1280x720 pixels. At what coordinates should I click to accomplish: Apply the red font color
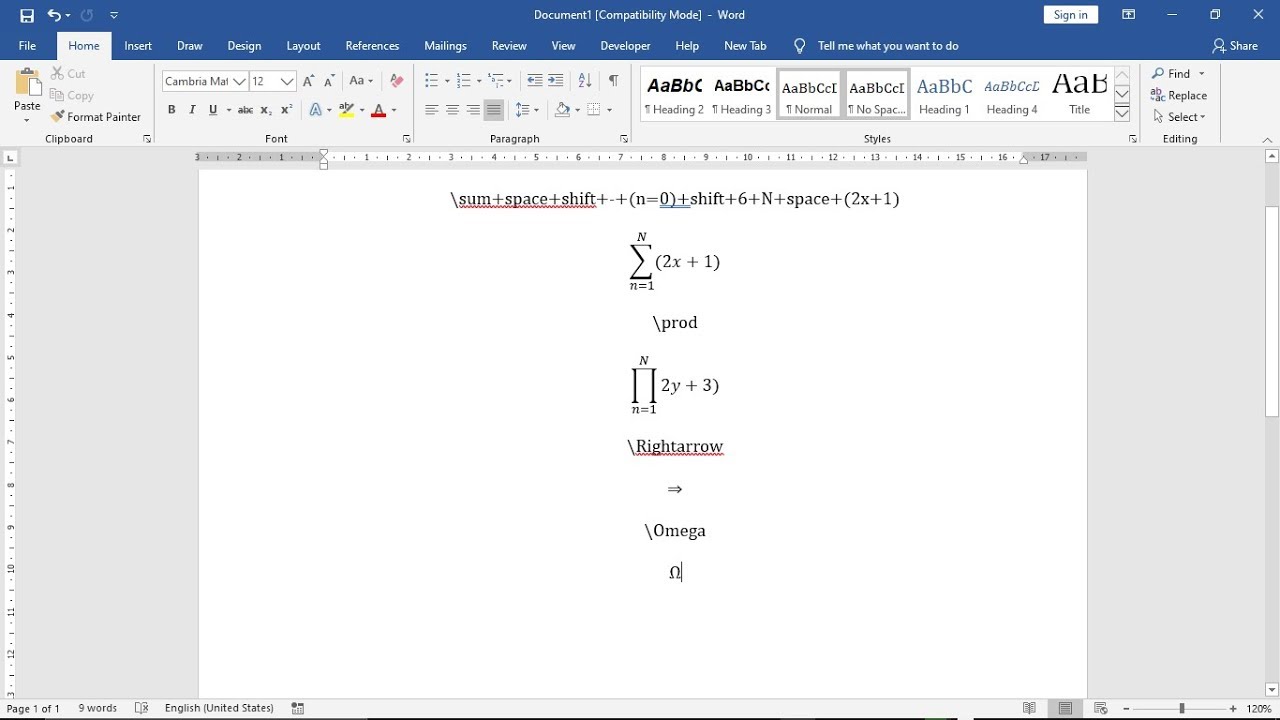[378, 110]
